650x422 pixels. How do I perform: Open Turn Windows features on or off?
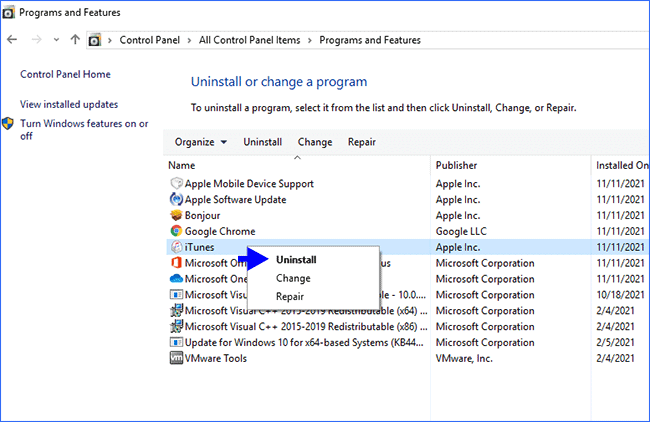[84, 129]
